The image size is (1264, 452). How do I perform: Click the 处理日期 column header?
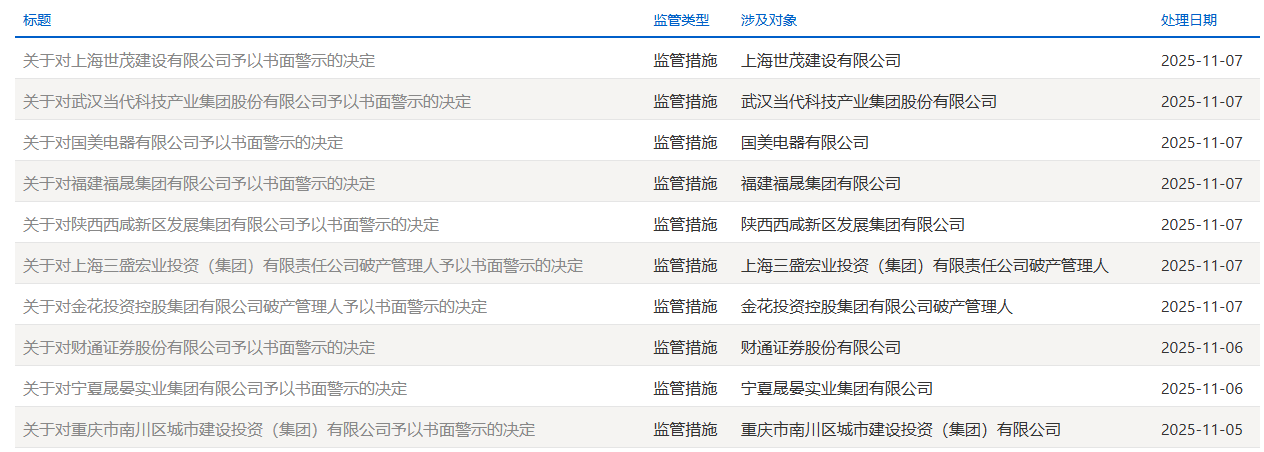(x=1189, y=20)
